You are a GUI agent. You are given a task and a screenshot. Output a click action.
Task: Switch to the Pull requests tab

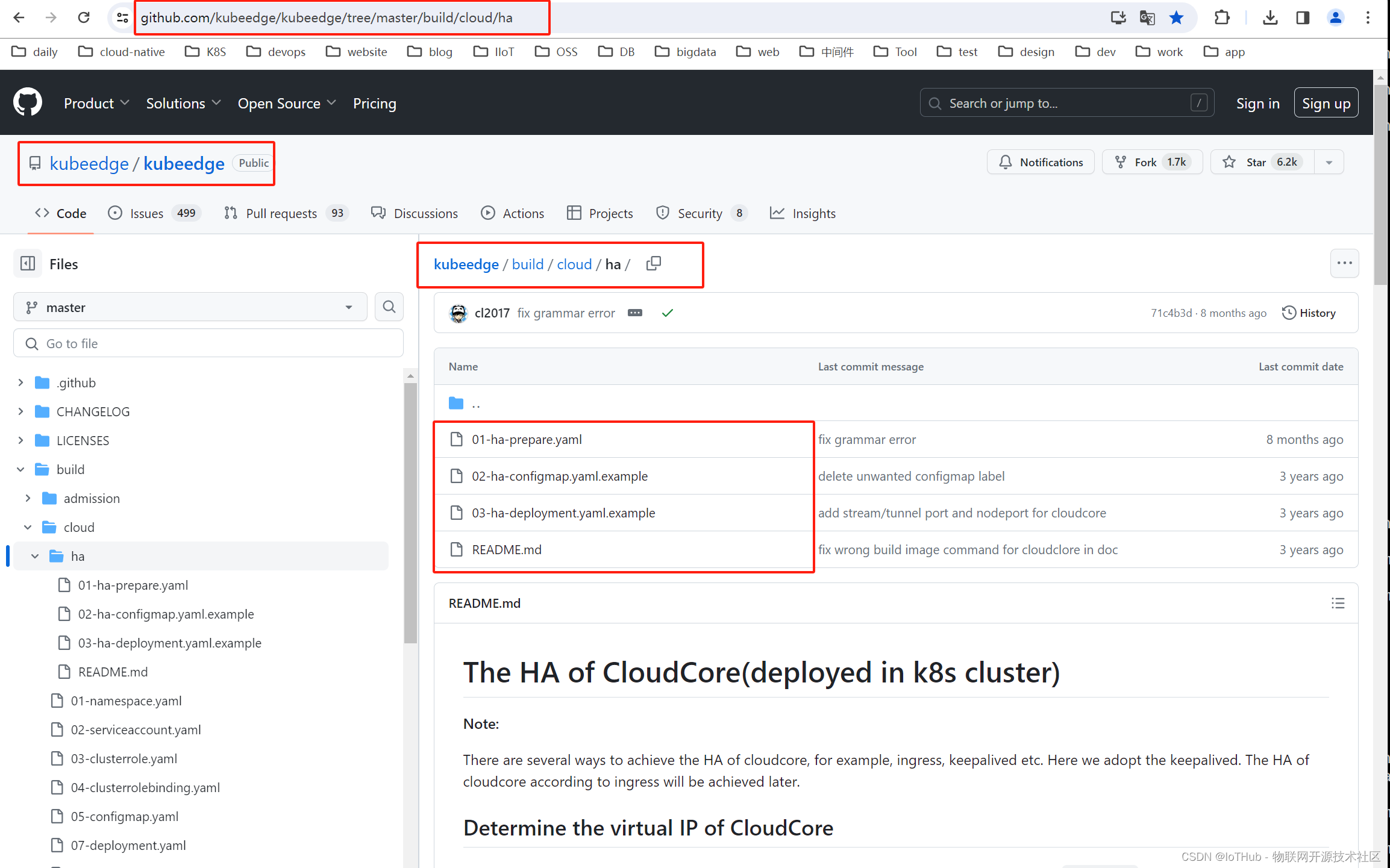pos(286,213)
